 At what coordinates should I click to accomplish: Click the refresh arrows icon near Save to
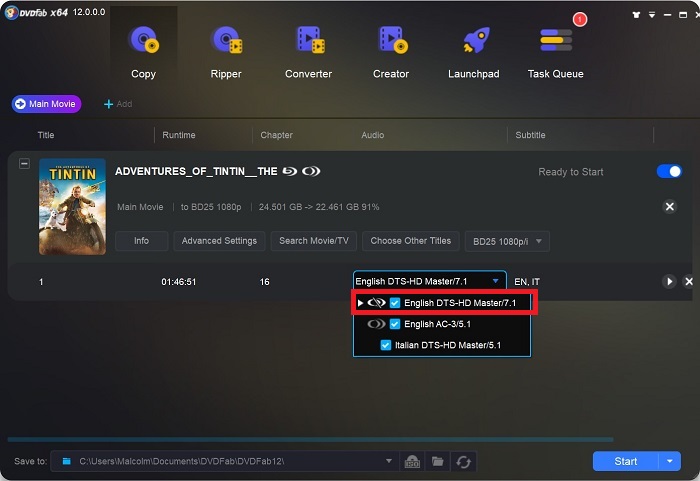pos(463,462)
